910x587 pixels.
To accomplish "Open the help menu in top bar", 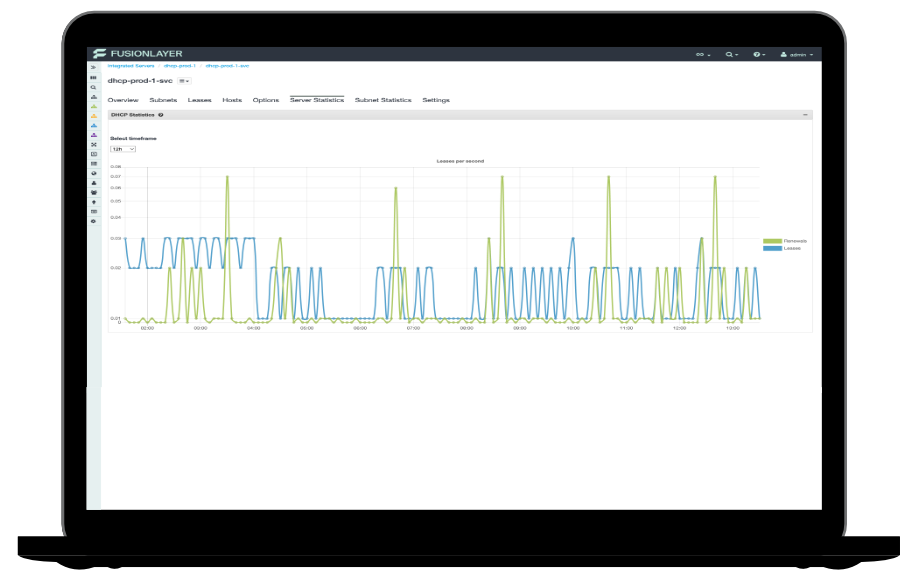I will [x=759, y=54].
